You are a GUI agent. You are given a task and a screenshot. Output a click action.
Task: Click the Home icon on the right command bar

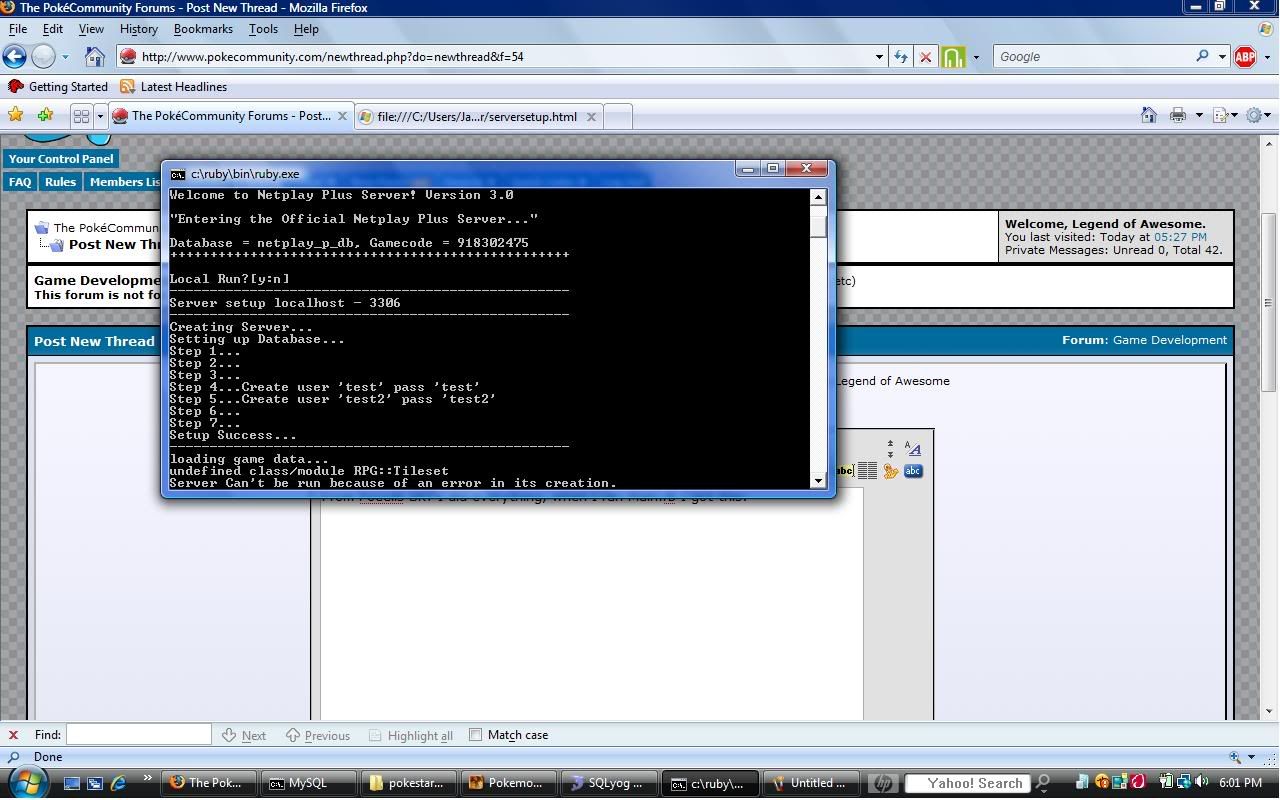pyautogui.click(x=1149, y=115)
